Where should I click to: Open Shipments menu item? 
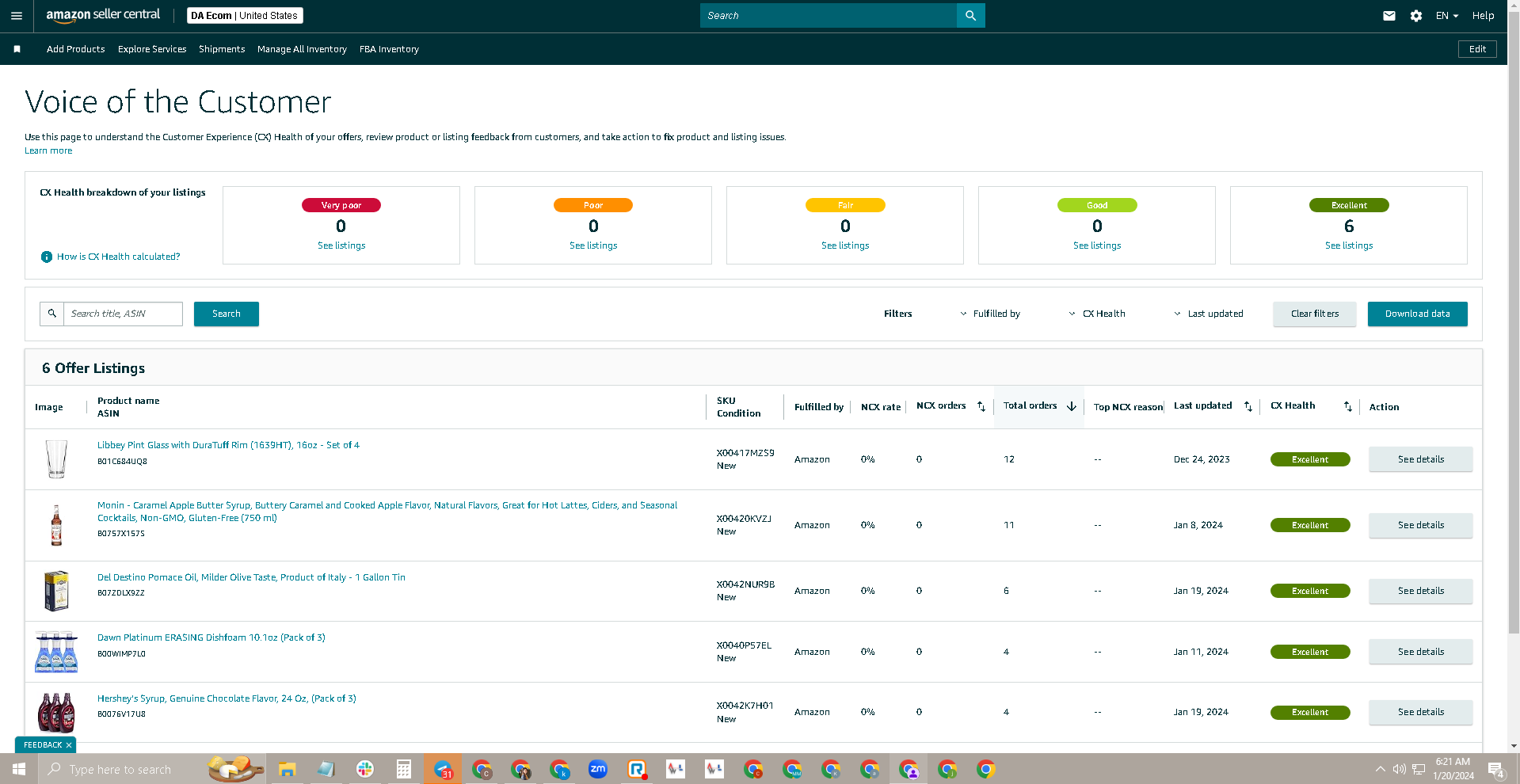pyautogui.click(x=222, y=49)
